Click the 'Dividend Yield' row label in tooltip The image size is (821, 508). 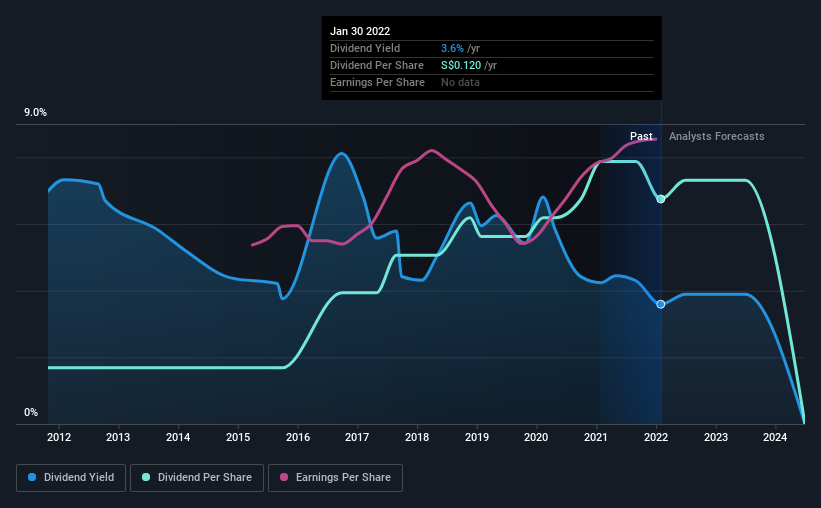365,48
